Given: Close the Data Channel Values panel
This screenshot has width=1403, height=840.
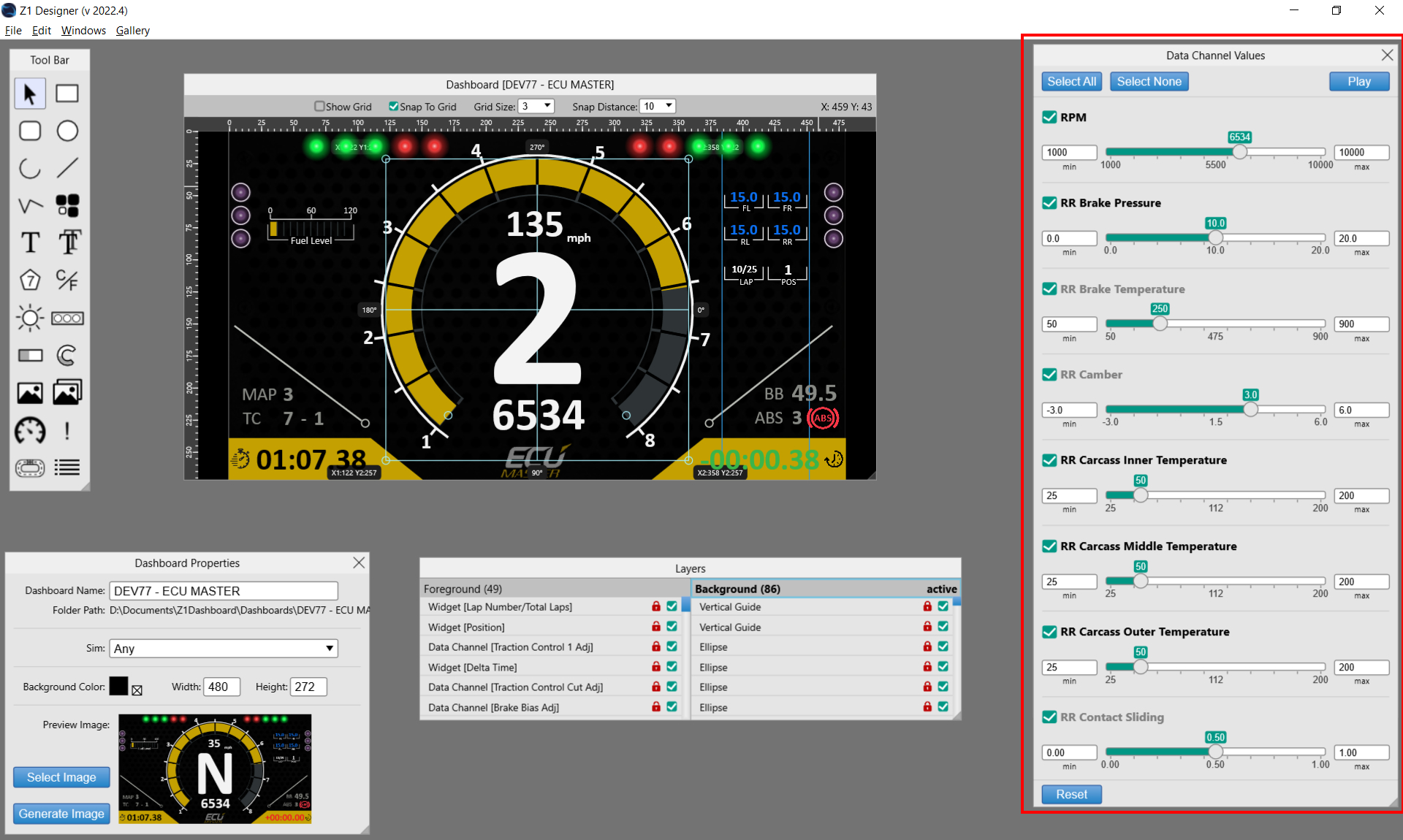Looking at the screenshot, I should tap(1387, 56).
